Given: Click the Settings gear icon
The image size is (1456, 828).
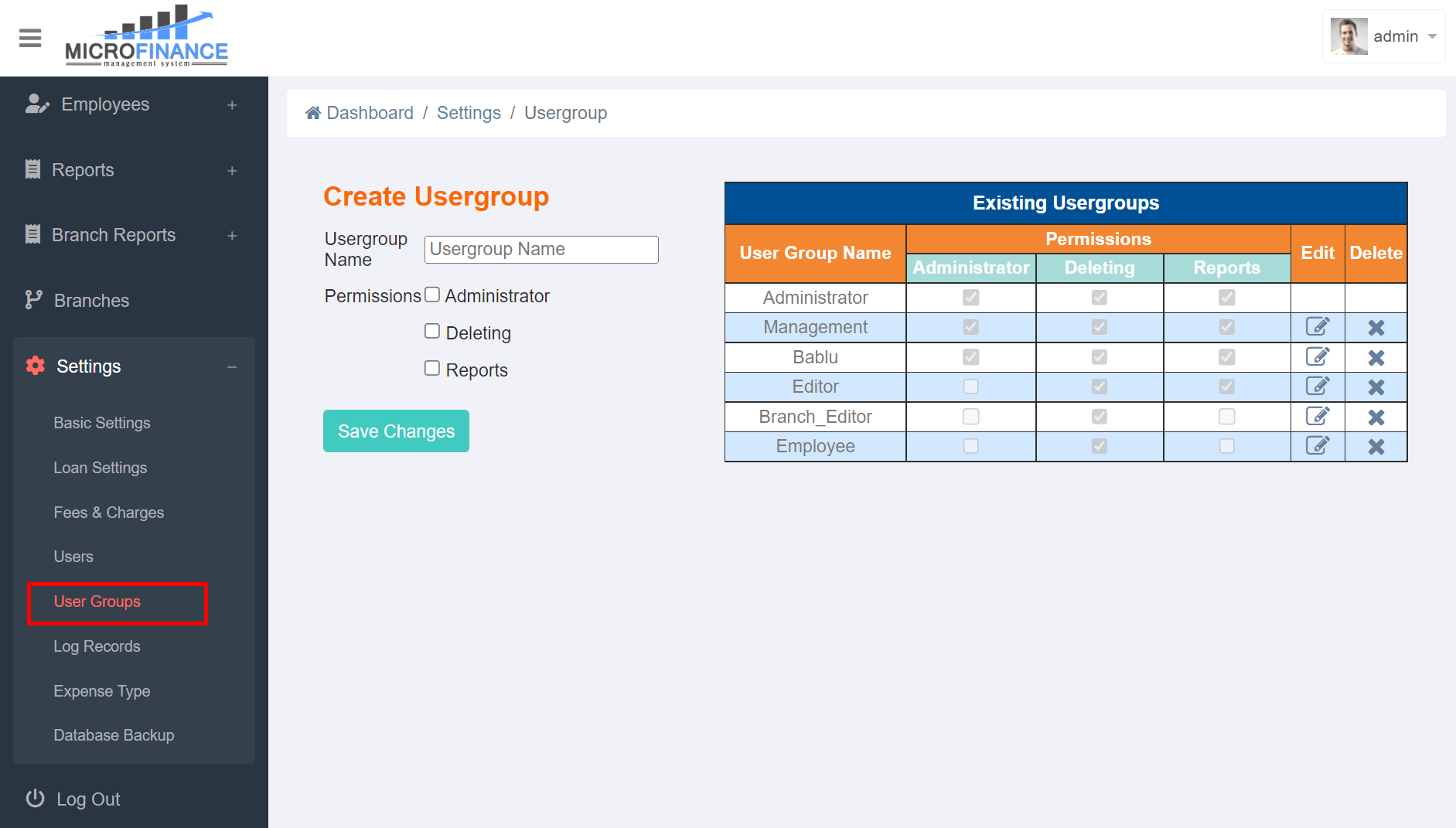Looking at the screenshot, I should click(x=36, y=366).
